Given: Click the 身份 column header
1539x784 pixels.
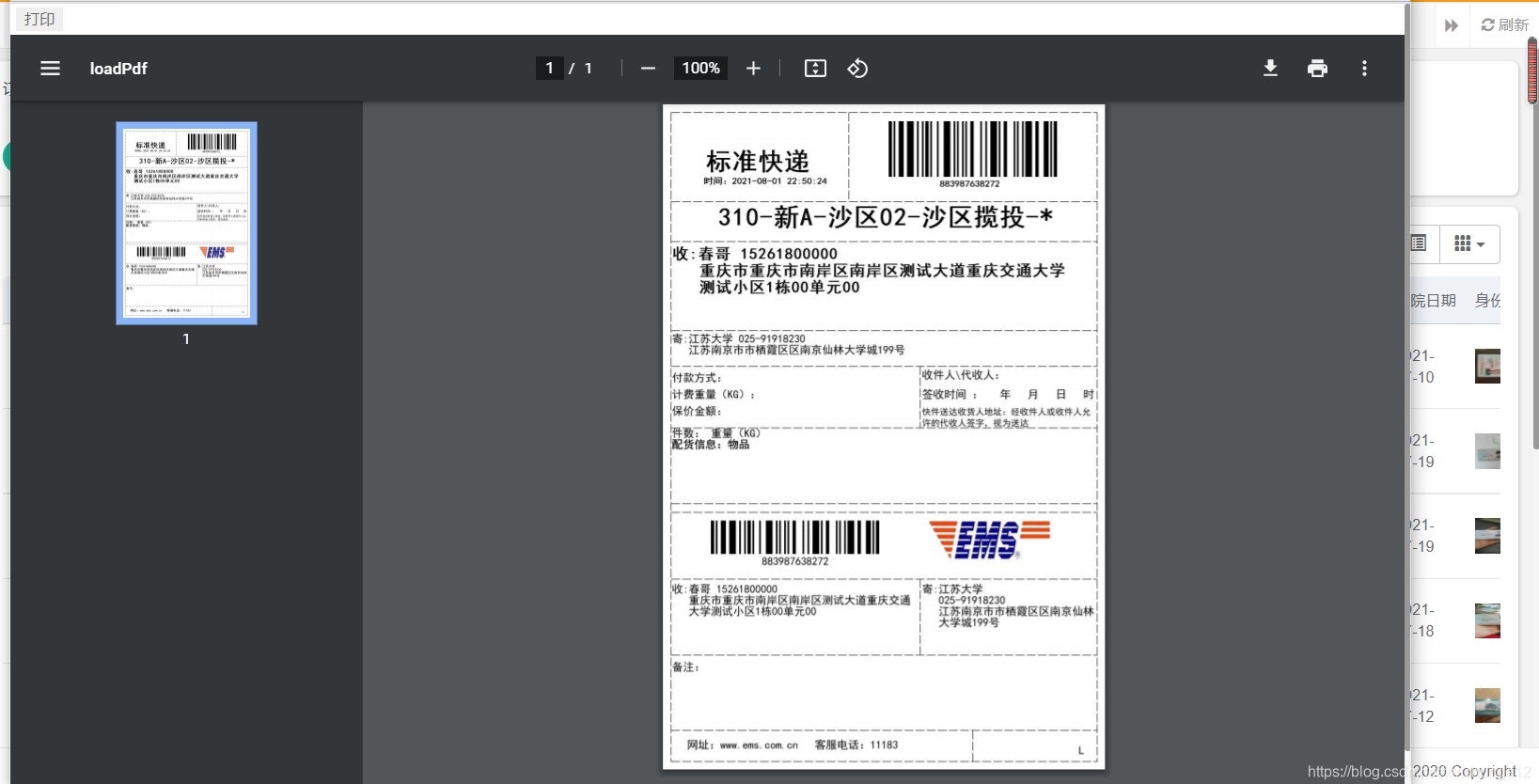Looking at the screenshot, I should click(x=1487, y=301).
